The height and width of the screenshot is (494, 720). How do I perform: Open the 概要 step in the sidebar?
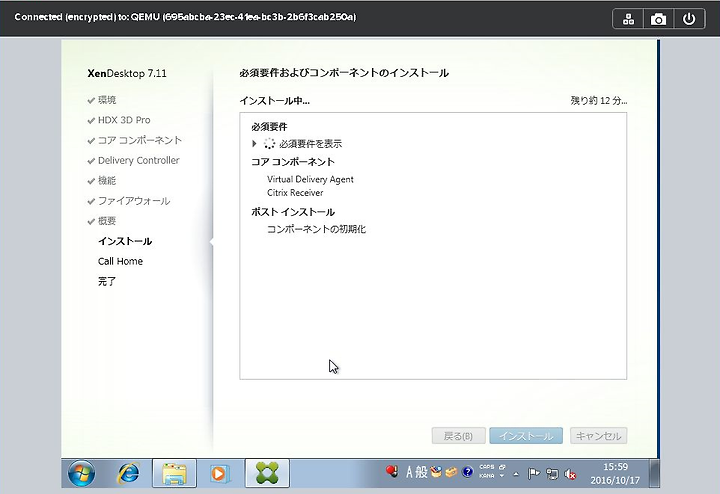point(107,221)
